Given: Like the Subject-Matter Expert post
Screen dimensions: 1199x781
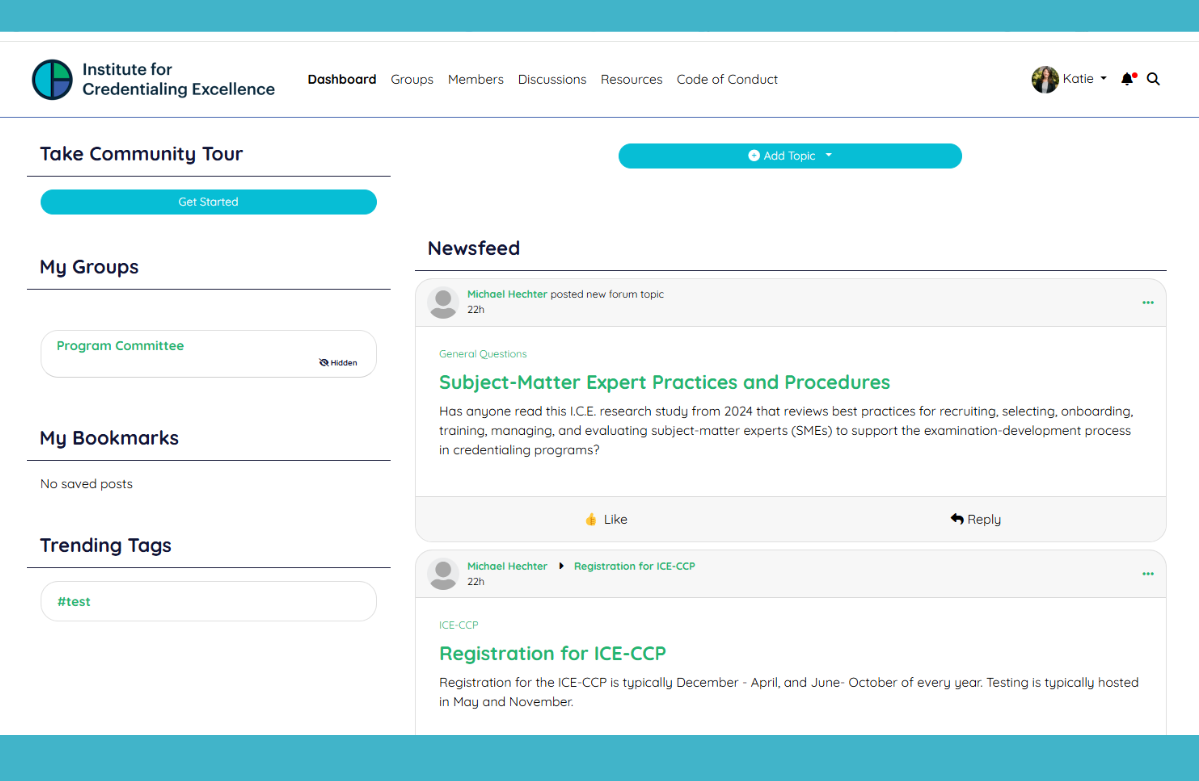Looking at the screenshot, I should coord(606,519).
